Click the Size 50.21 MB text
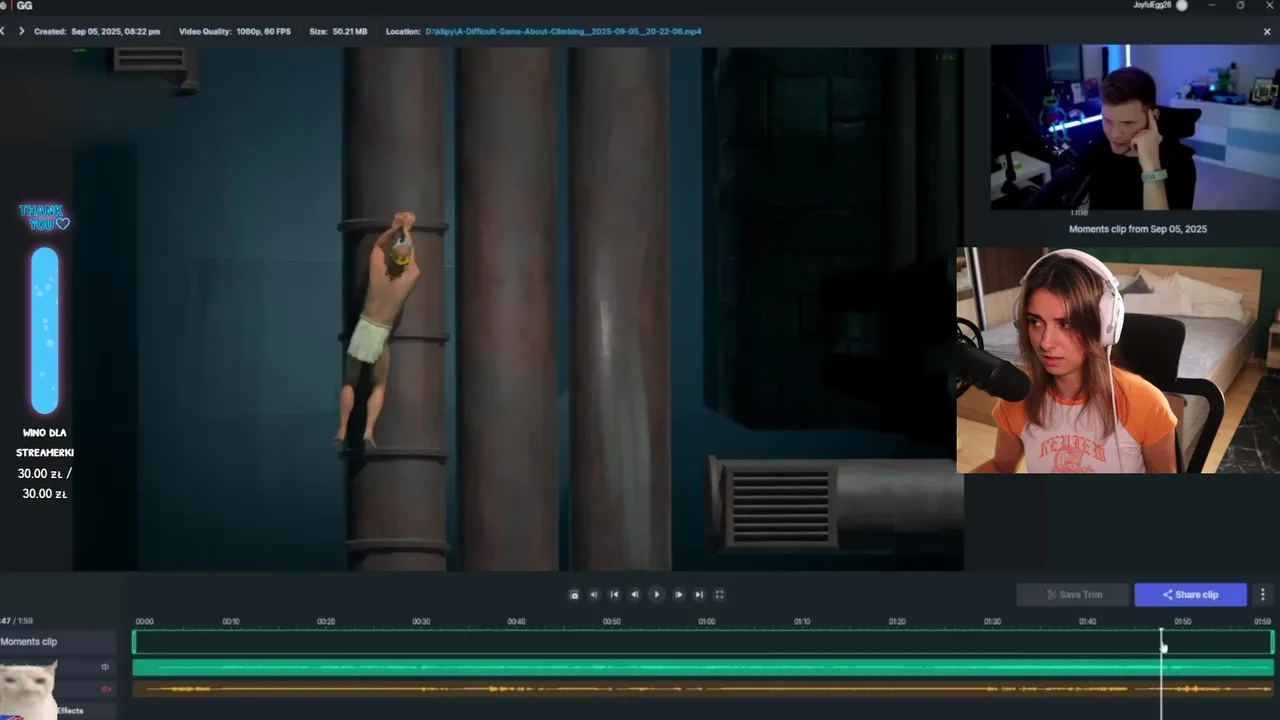 click(338, 32)
